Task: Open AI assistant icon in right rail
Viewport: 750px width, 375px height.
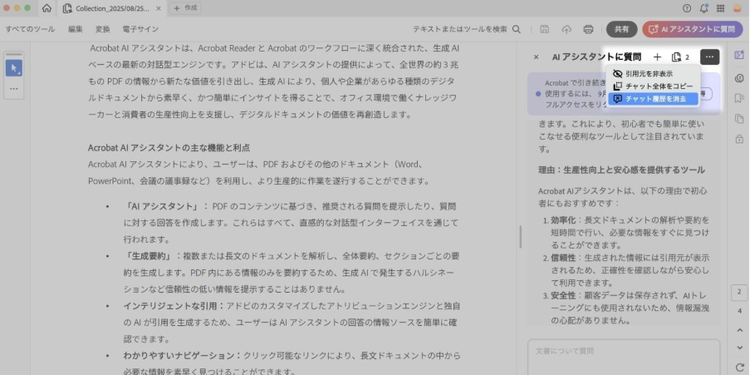Action: [739, 55]
